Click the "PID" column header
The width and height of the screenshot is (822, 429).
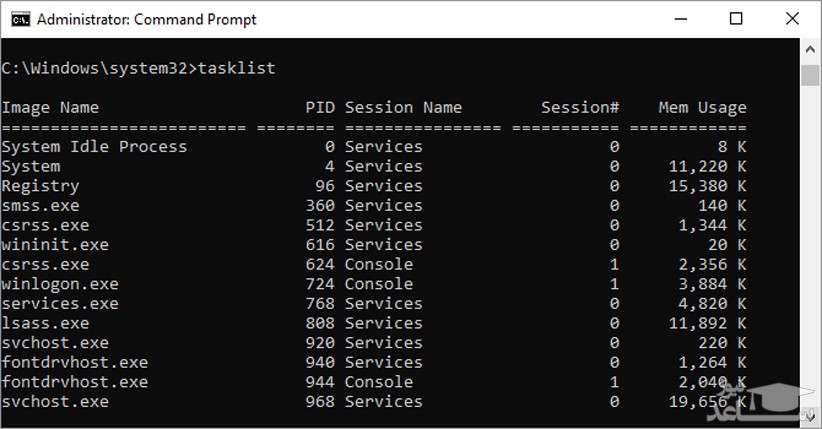tap(320, 107)
